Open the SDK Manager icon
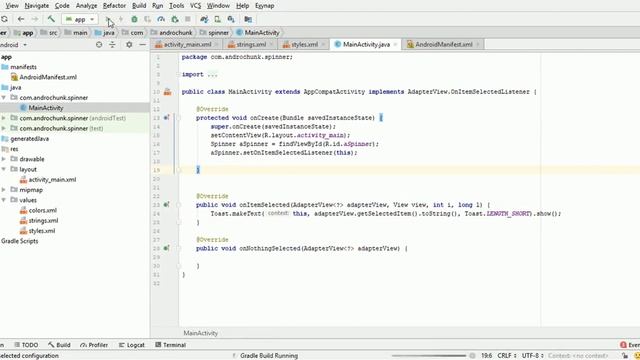640x360 pixels. coord(231,19)
